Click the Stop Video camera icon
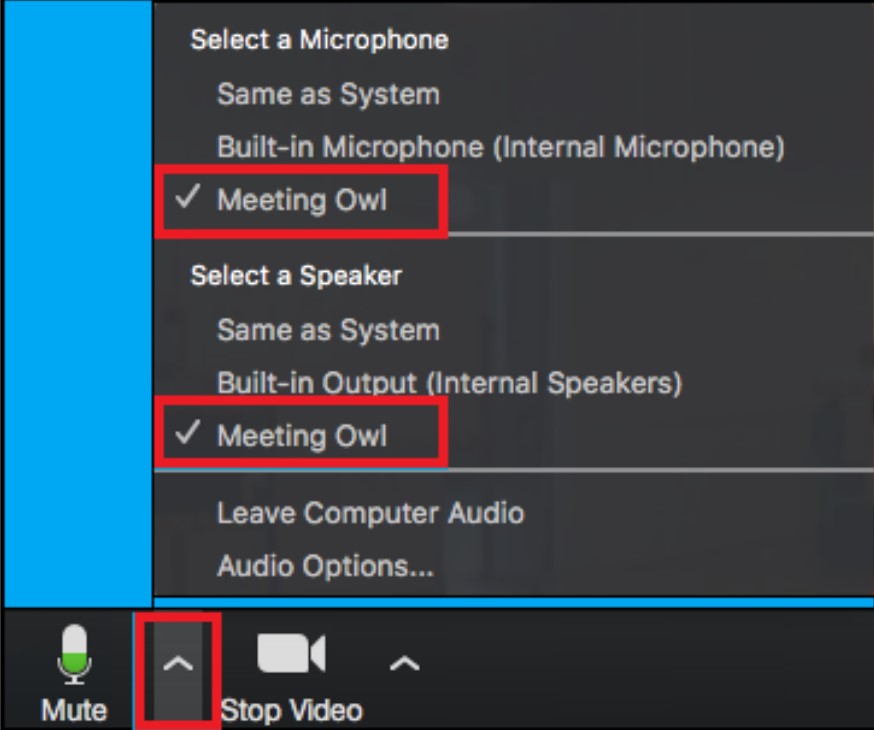The width and height of the screenshot is (874, 730). point(292,653)
